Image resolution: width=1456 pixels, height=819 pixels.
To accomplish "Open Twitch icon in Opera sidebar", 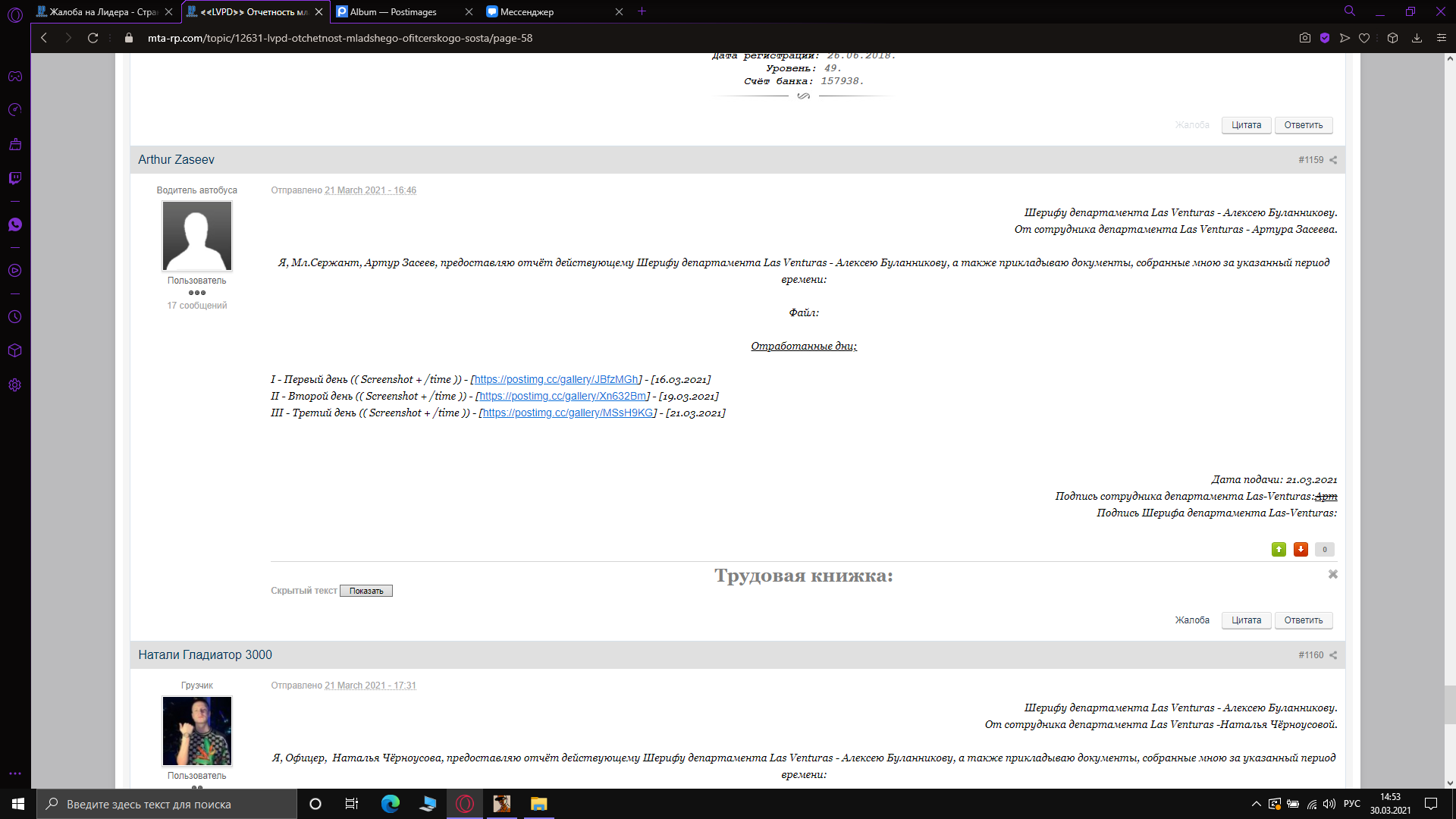I will tap(14, 178).
